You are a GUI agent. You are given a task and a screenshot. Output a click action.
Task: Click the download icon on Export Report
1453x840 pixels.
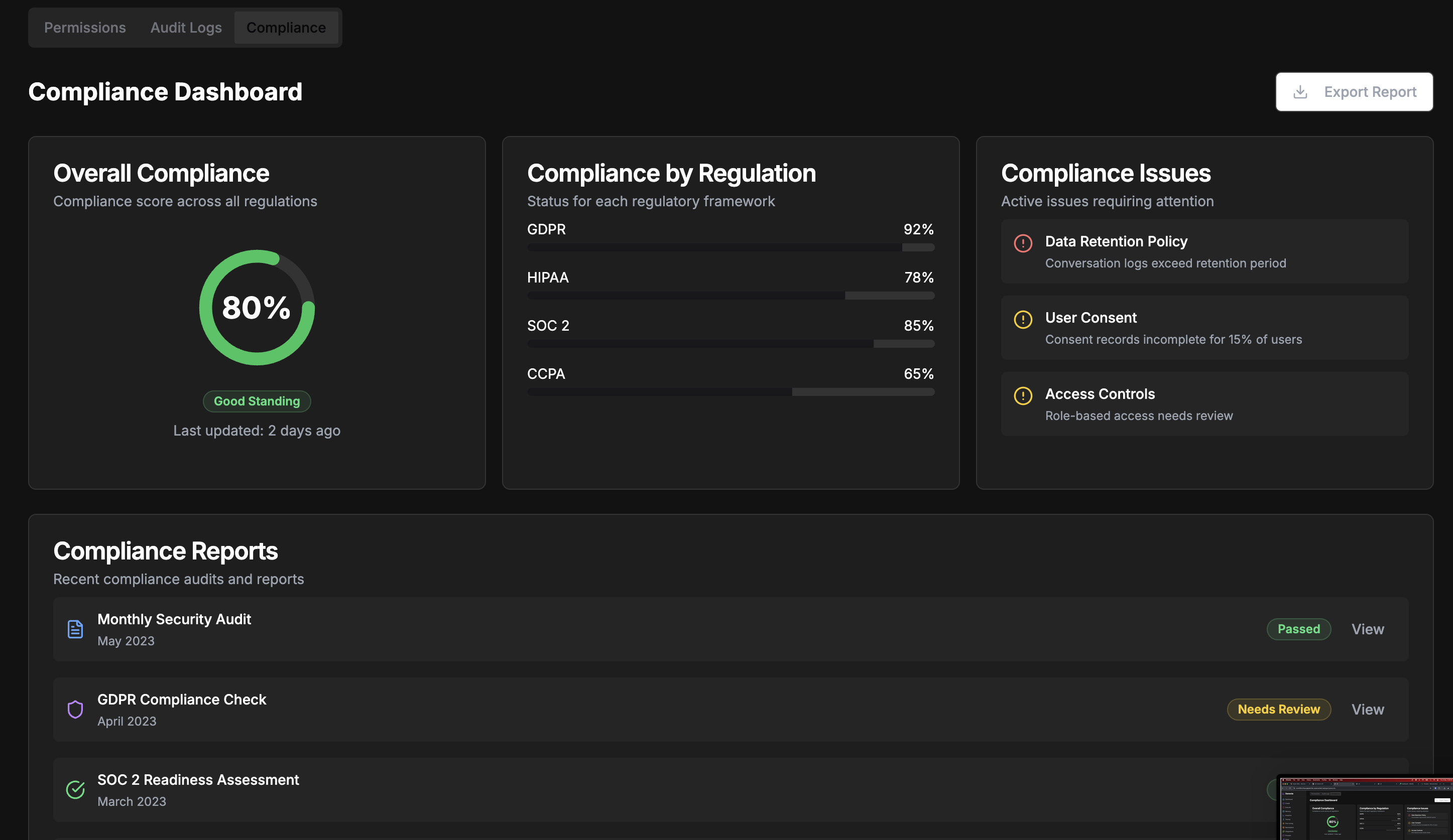click(1300, 92)
